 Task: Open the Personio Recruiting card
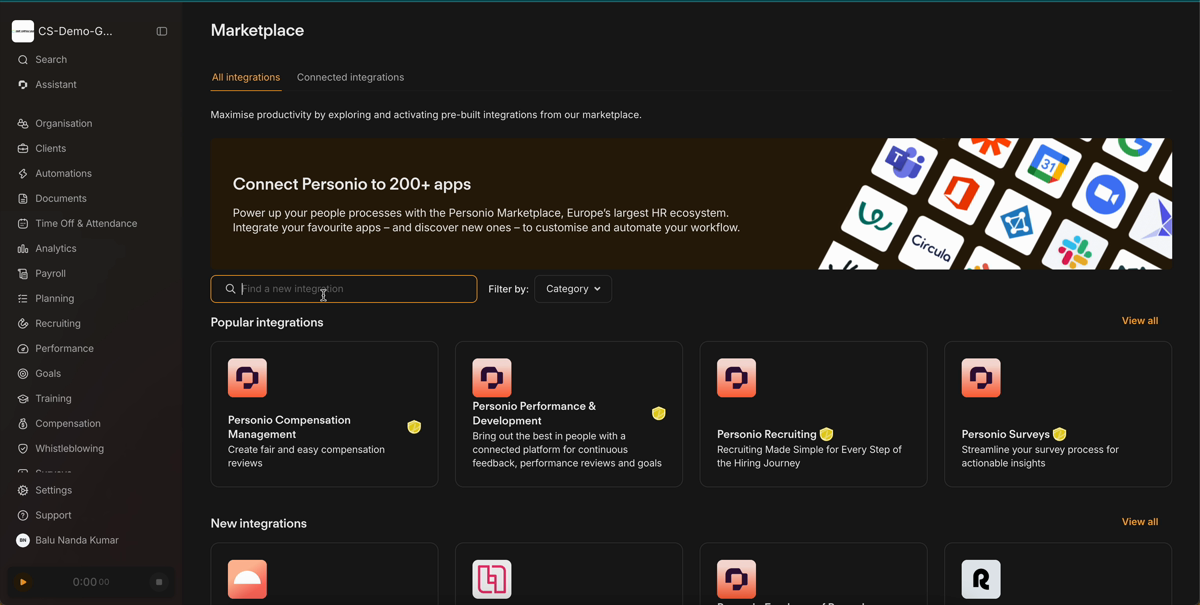pyautogui.click(x=814, y=414)
